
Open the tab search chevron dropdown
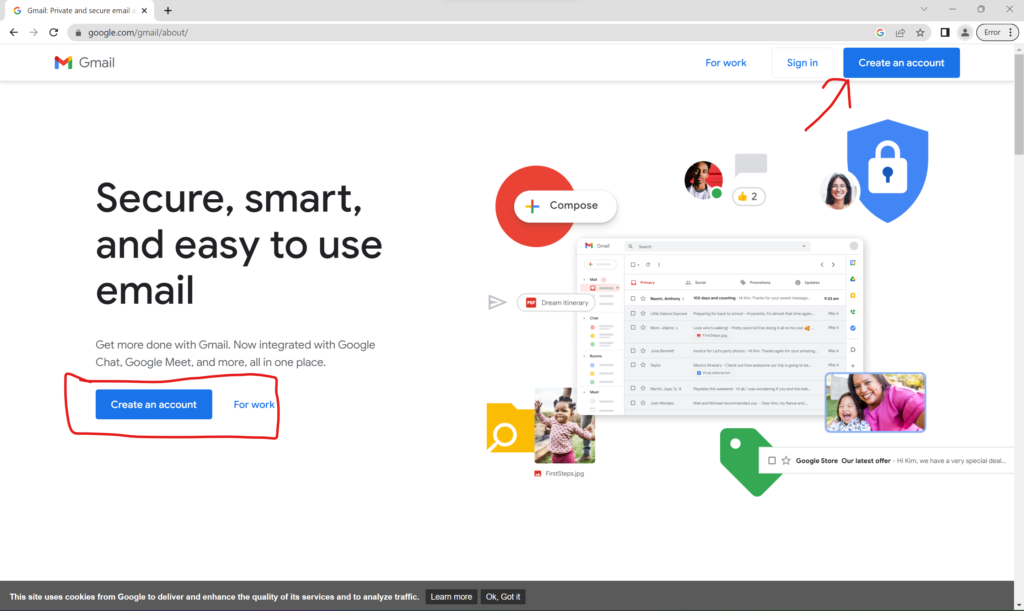923,9
